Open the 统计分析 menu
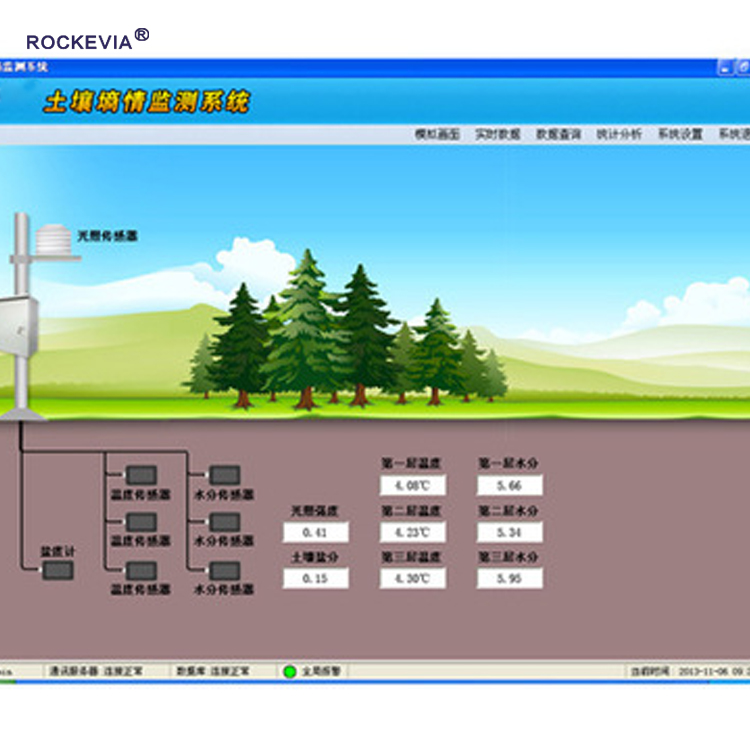The width and height of the screenshot is (750, 750). tap(619, 134)
